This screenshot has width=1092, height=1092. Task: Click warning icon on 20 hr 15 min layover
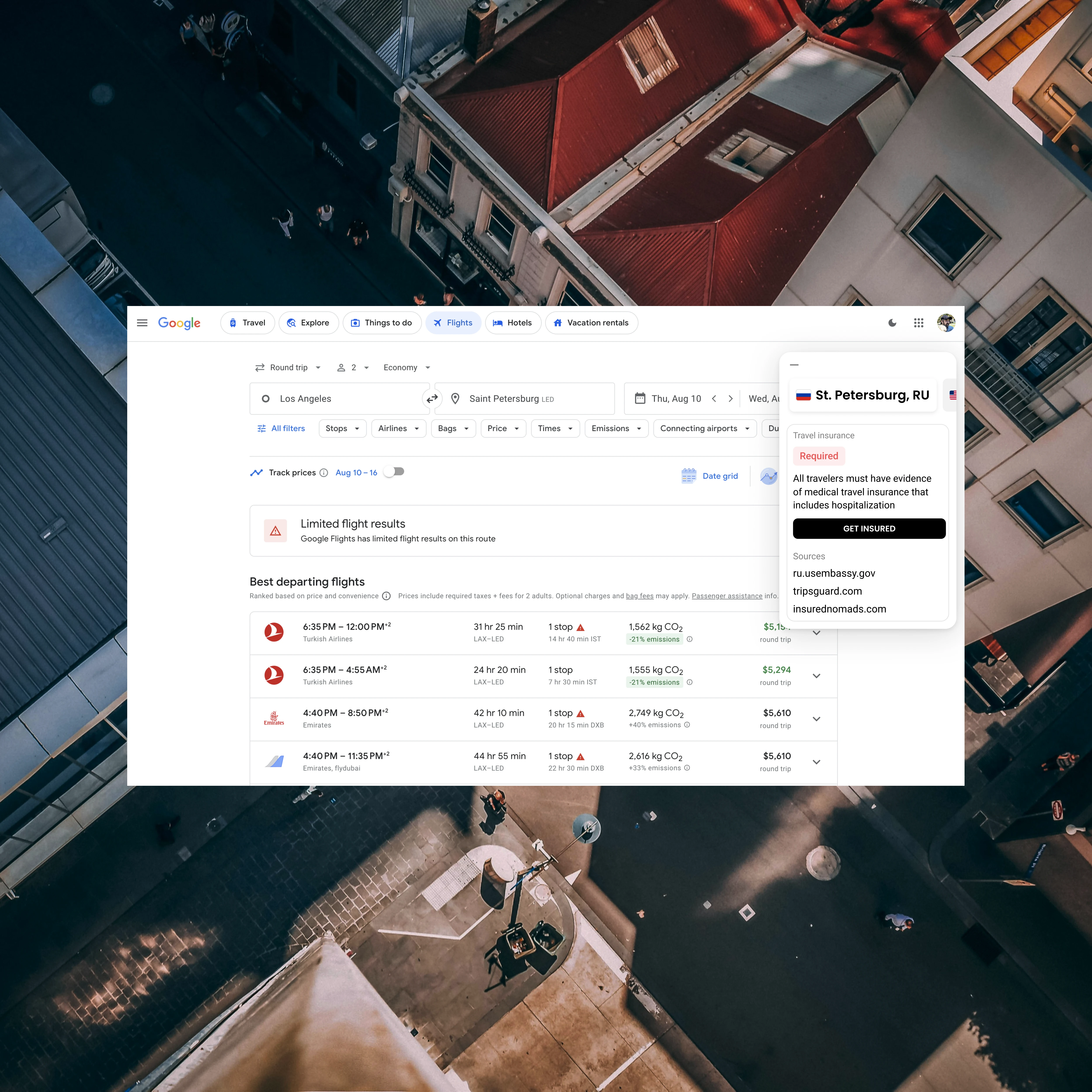pyautogui.click(x=581, y=713)
